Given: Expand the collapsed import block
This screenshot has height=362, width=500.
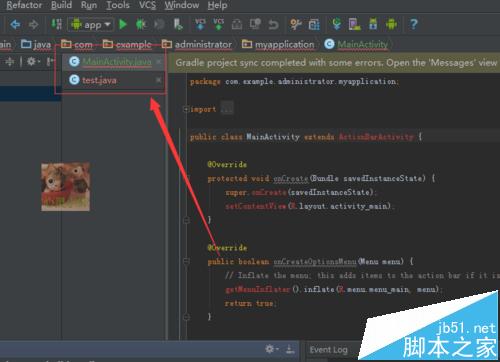Looking at the screenshot, I should click(186, 109).
